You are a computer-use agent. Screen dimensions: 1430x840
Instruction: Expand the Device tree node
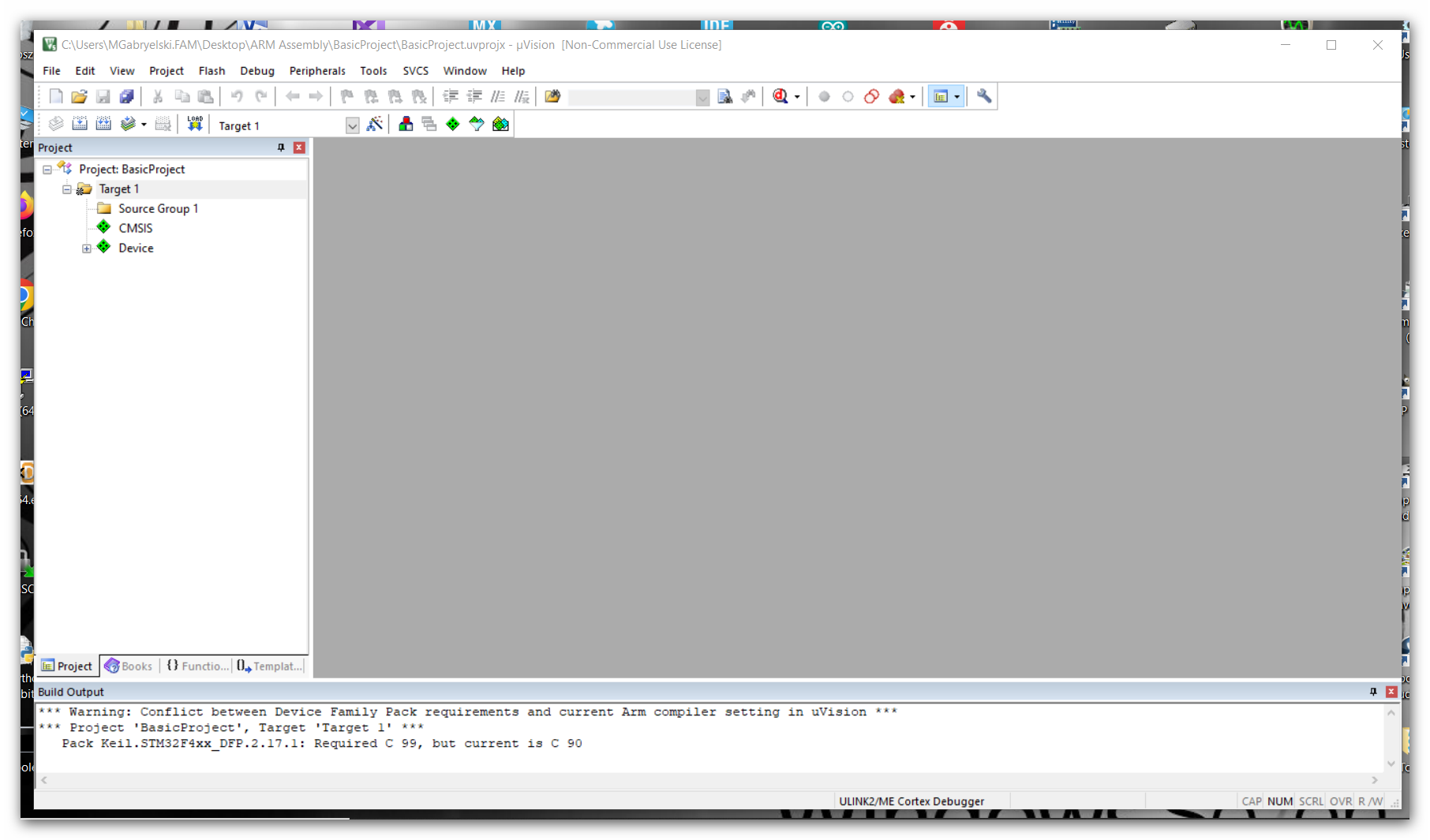click(87, 248)
